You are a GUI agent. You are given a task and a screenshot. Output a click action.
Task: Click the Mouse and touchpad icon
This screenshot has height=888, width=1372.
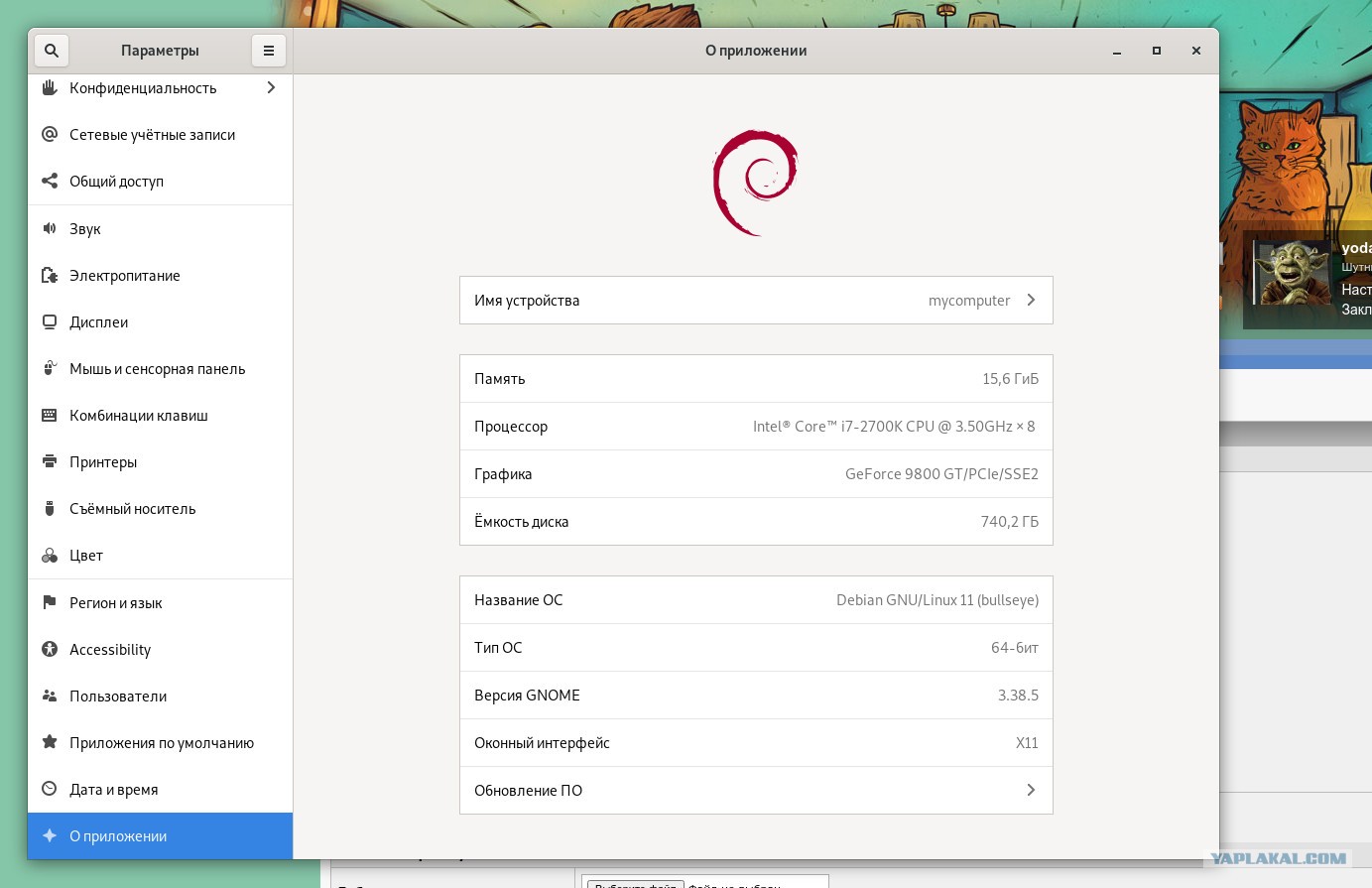pos(50,369)
